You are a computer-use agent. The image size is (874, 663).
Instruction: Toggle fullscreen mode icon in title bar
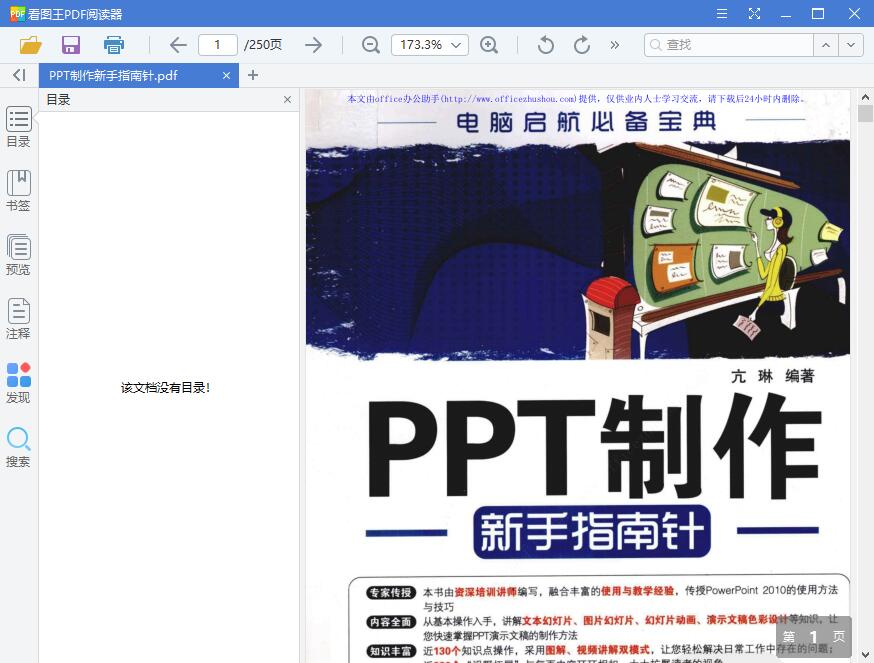(754, 13)
